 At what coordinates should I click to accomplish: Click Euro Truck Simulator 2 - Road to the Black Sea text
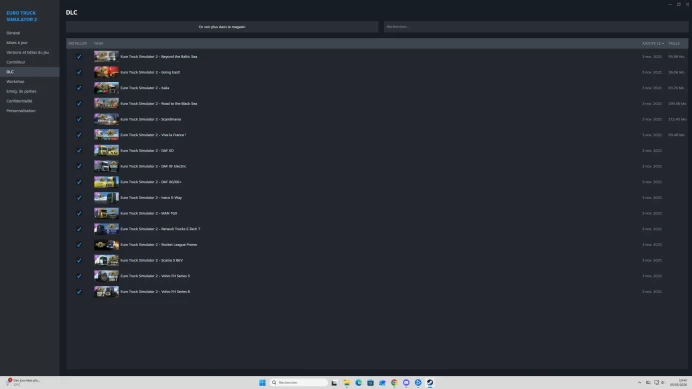click(x=159, y=103)
